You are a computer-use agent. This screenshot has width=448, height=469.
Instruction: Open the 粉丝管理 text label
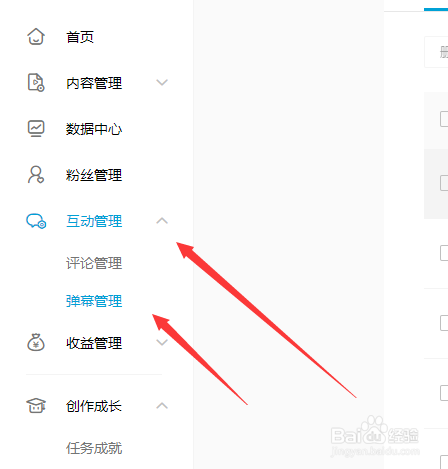94,175
